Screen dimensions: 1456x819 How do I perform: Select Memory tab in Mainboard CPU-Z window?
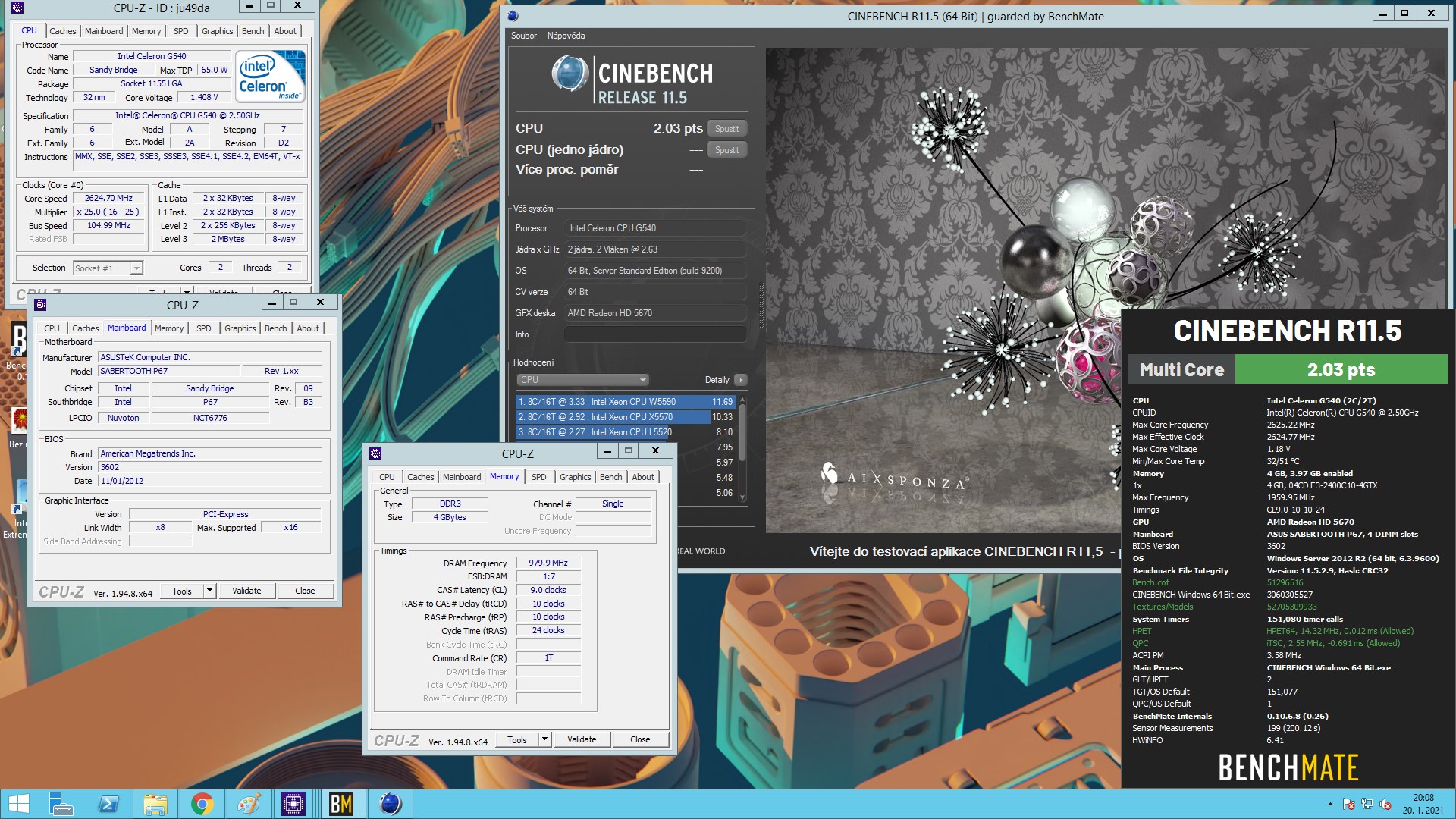click(x=169, y=328)
